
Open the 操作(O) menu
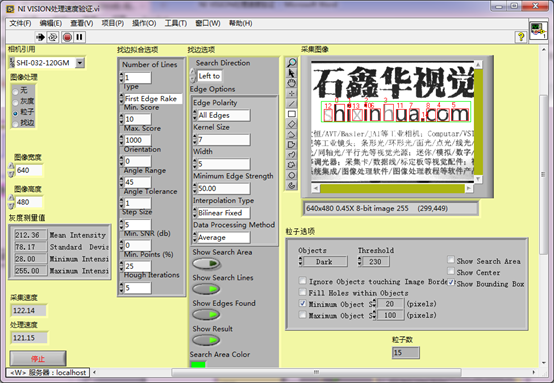point(144,23)
